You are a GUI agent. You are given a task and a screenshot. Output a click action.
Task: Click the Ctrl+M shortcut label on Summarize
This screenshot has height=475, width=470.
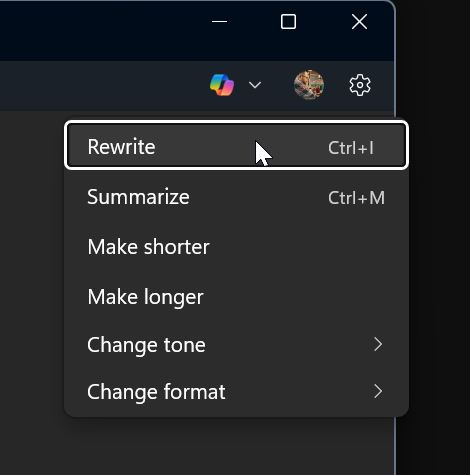tap(356, 198)
